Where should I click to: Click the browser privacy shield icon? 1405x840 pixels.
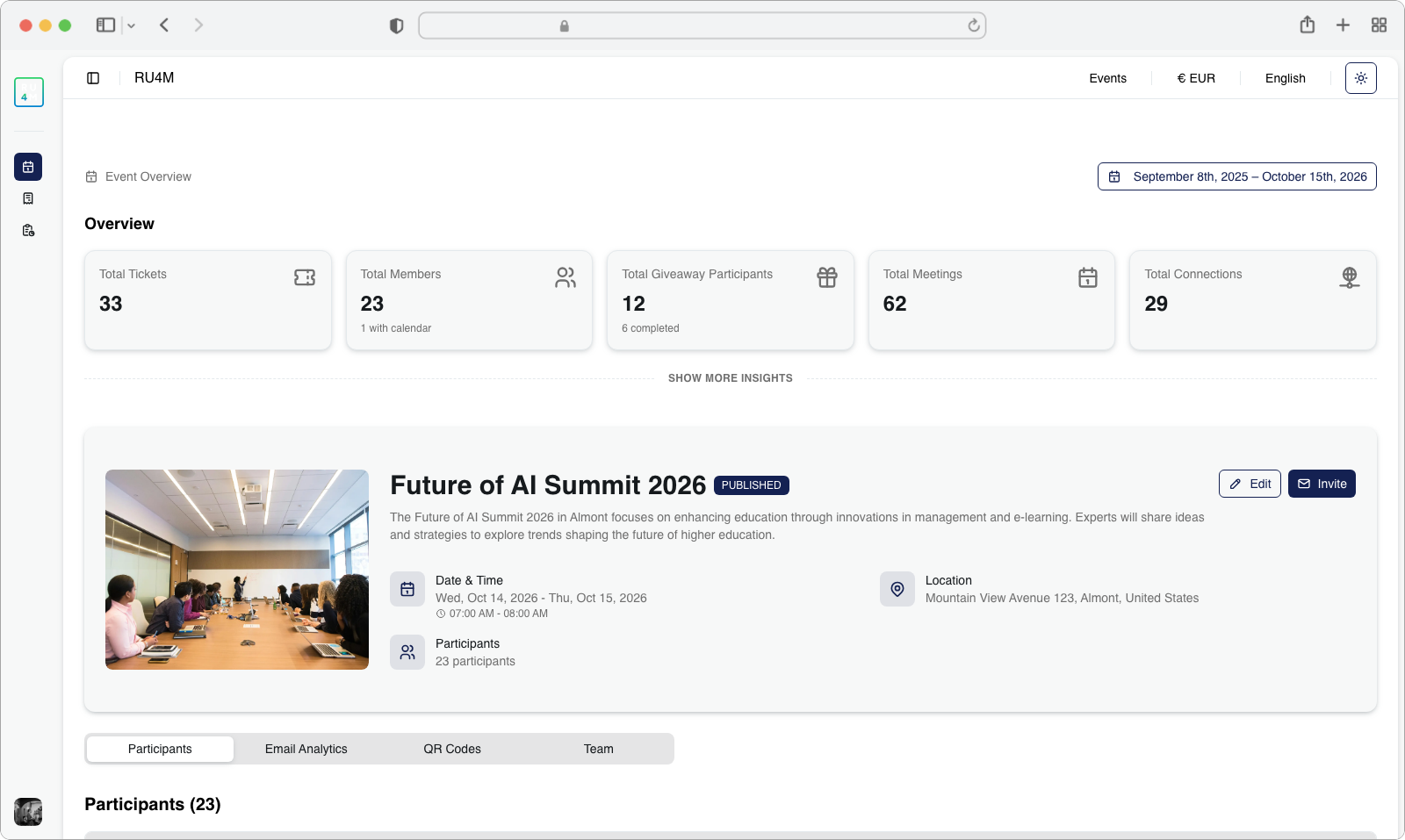396,25
